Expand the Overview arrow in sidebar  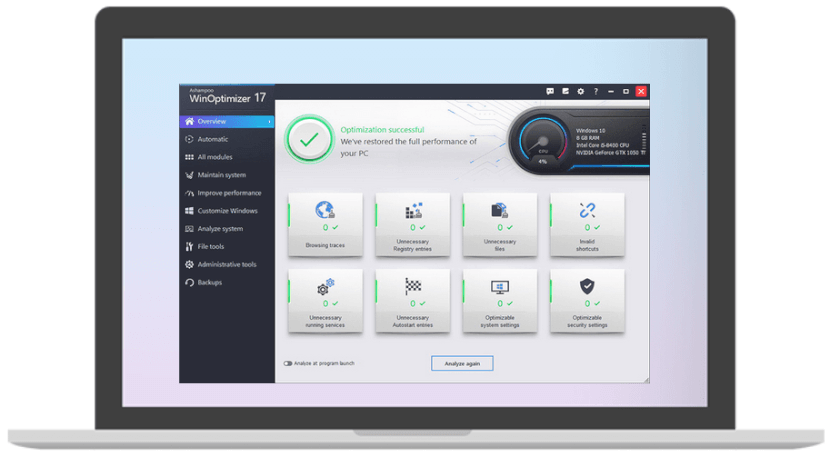point(269,122)
